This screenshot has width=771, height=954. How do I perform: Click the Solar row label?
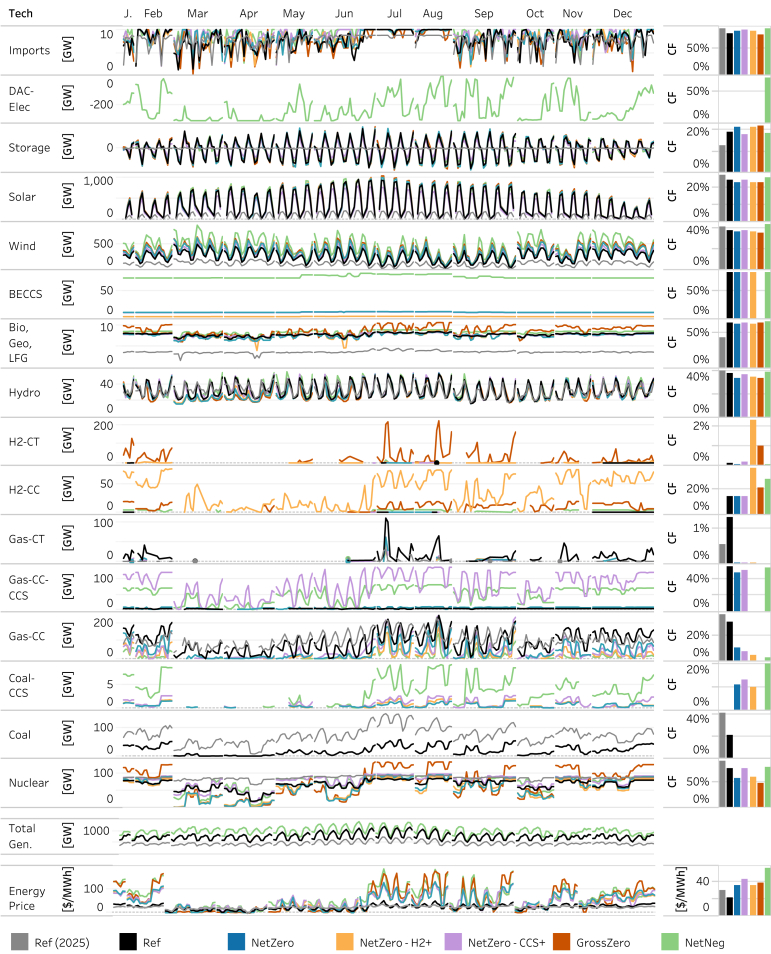tap(22, 197)
